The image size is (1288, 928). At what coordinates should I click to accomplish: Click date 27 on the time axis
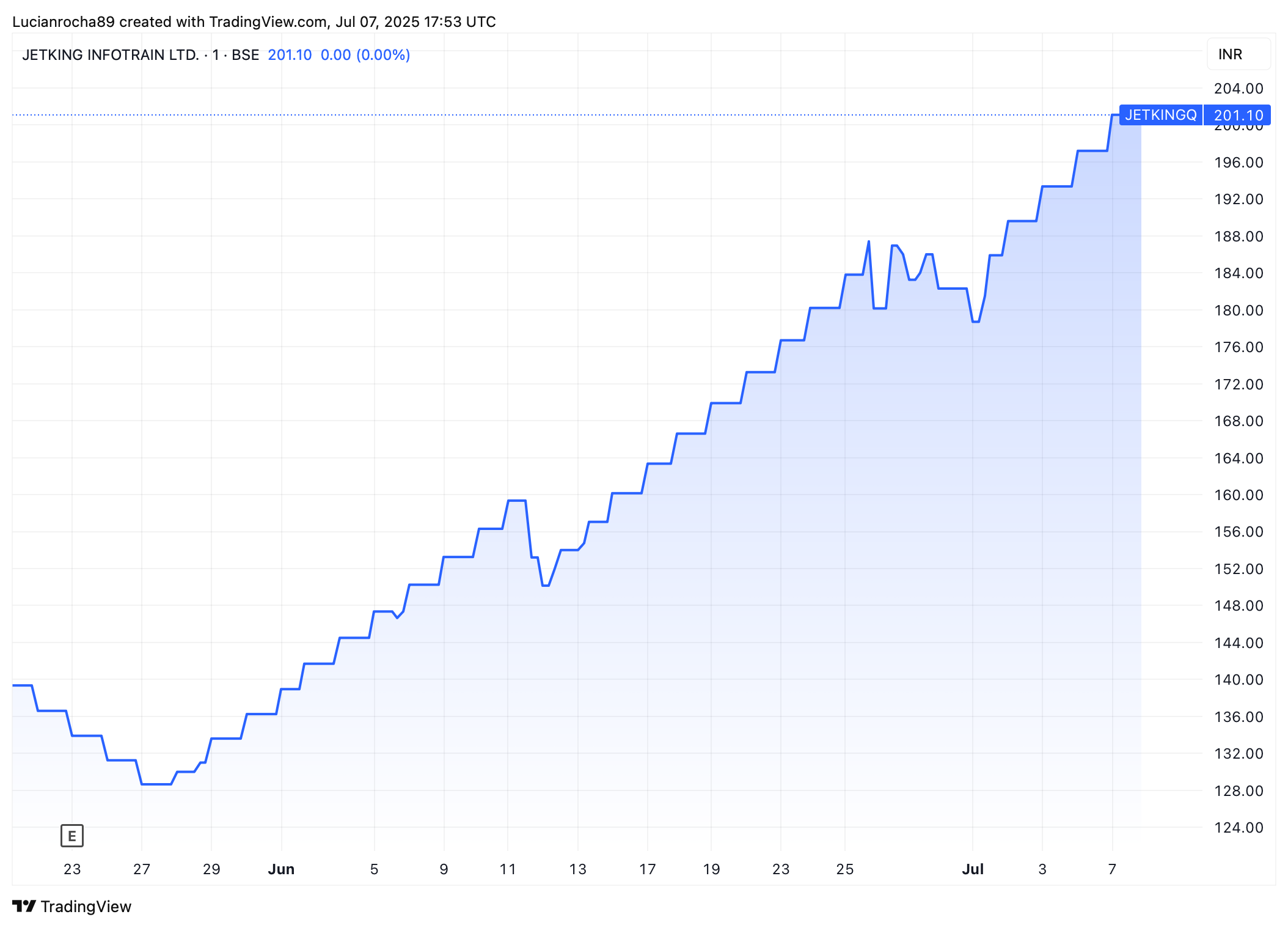(x=142, y=869)
